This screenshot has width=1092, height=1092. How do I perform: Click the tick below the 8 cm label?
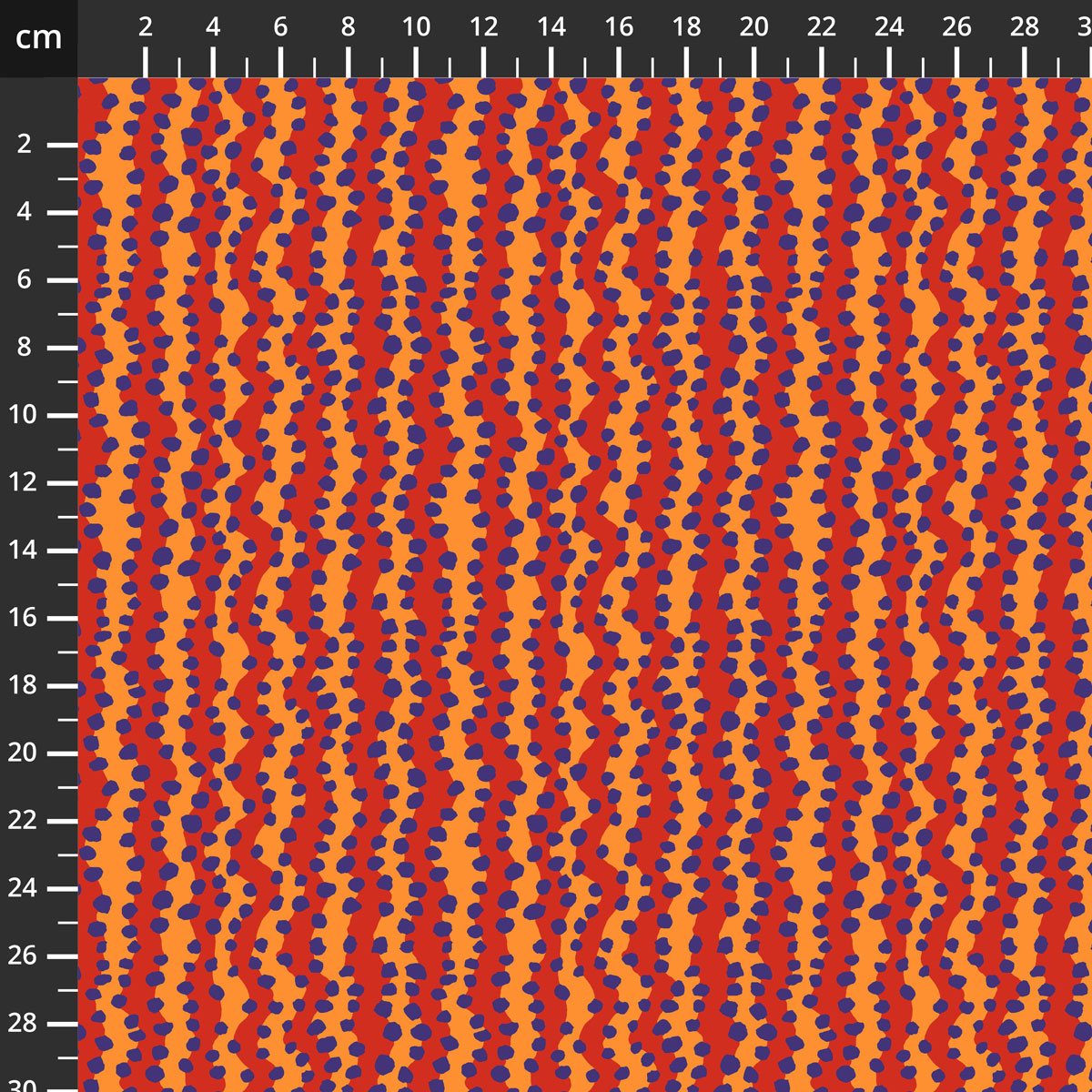coord(347,62)
